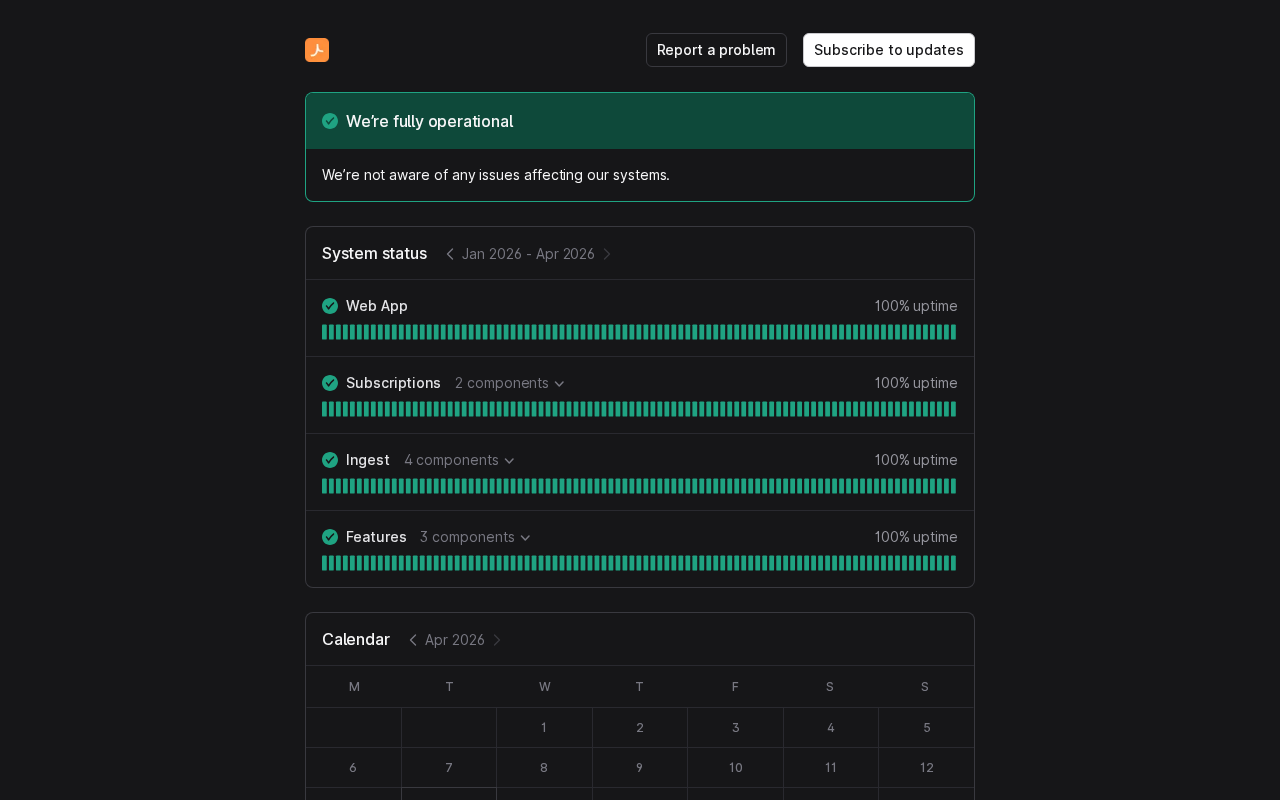Image resolution: width=1280 pixels, height=800 pixels.
Task: Click the Subscriptions status check icon
Action: tap(330, 383)
